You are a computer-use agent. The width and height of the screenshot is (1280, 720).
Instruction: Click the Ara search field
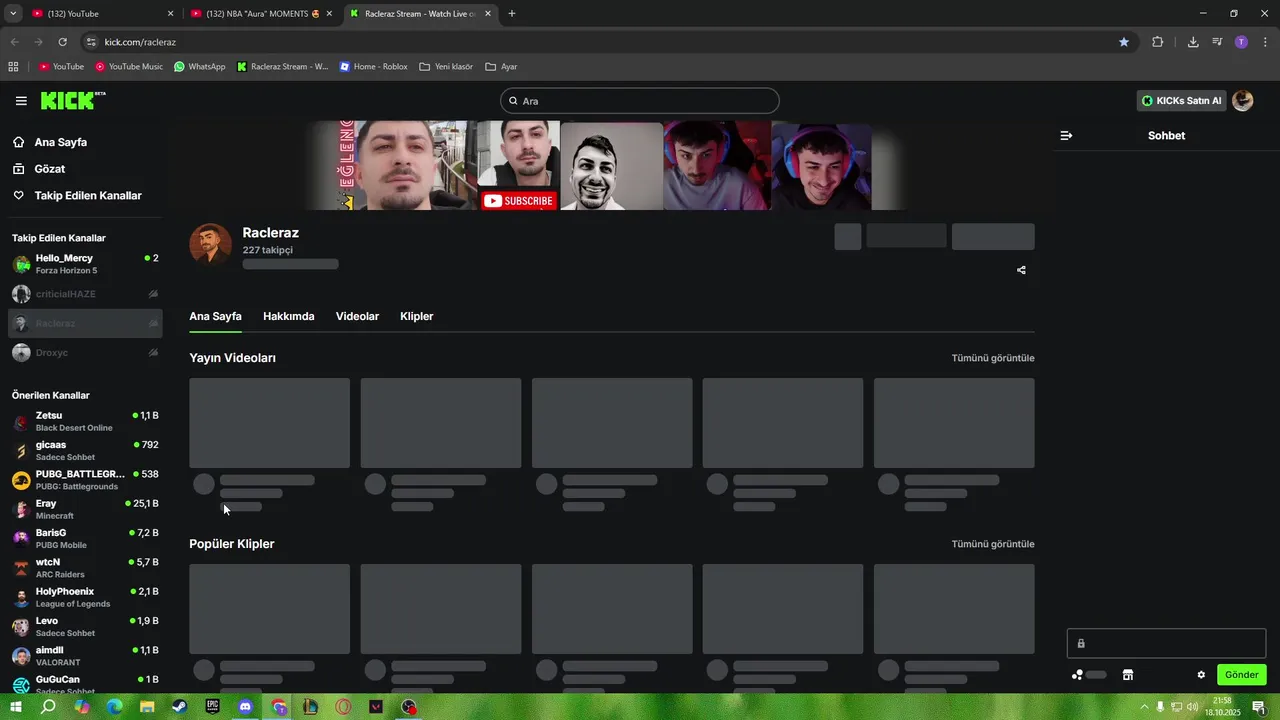pyautogui.click(x=639, y=101)
